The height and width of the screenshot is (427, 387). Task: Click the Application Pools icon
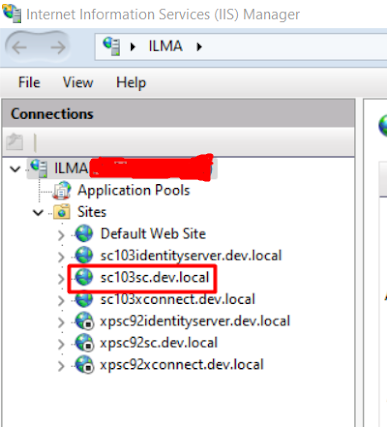tap(62, 190)
